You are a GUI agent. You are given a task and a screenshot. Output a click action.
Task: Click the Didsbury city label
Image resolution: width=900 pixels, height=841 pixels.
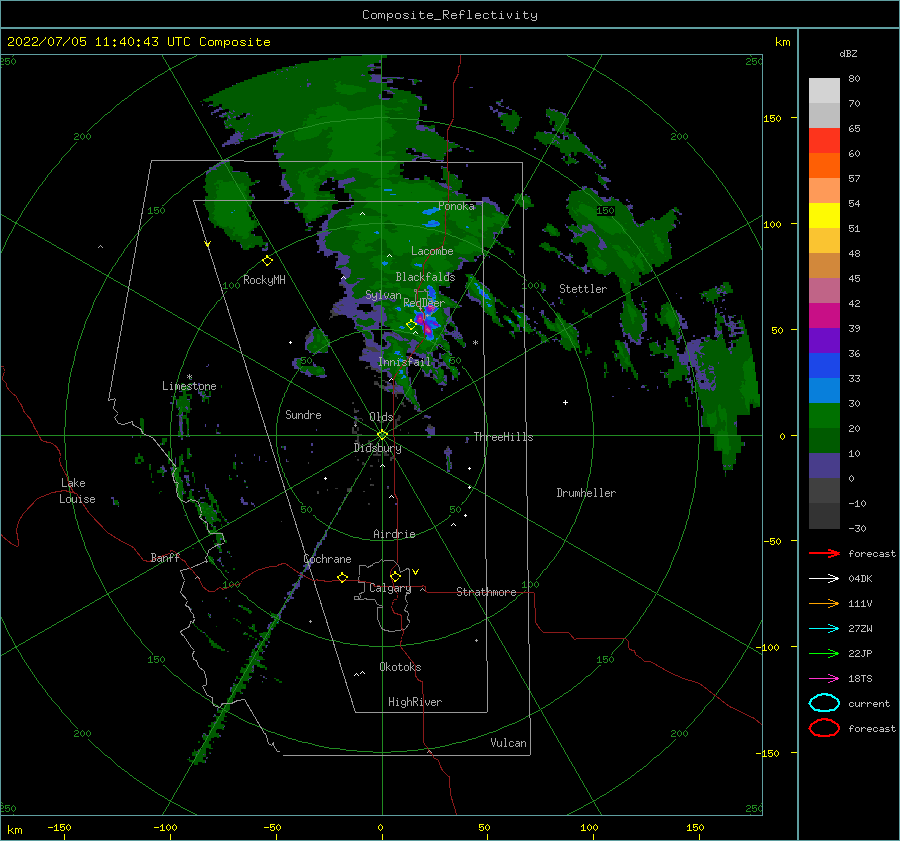pyautogui.click(x=377, y=448)
